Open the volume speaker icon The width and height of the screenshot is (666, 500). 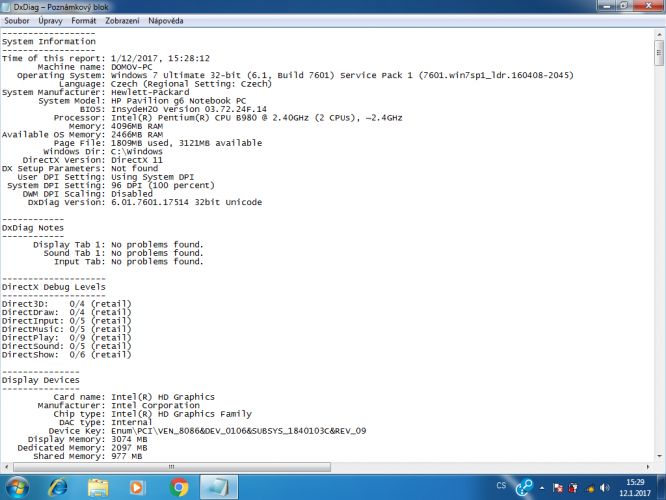(605, 488)
